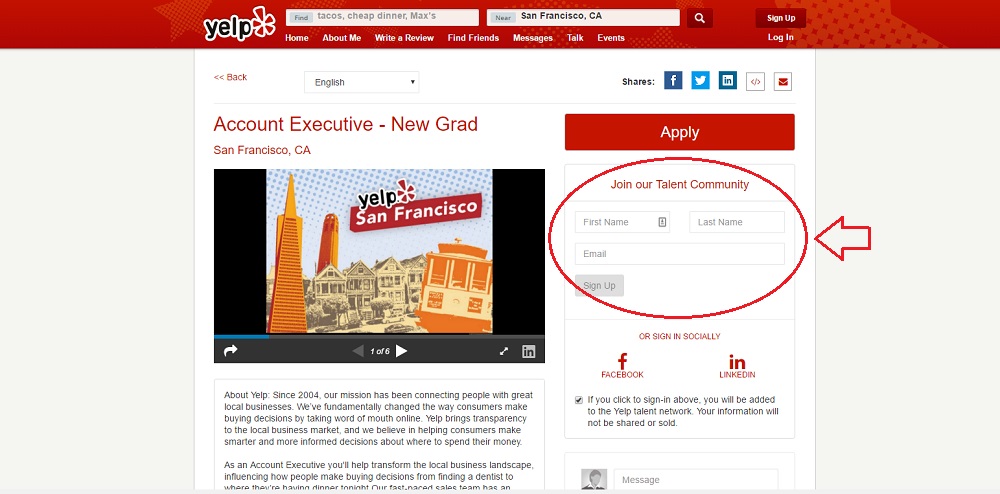The height and width of the screenshot is (494, 1000).
Task: Click the profile avatar beside Message
Action: pyautogui.click(x=594, y=480)
